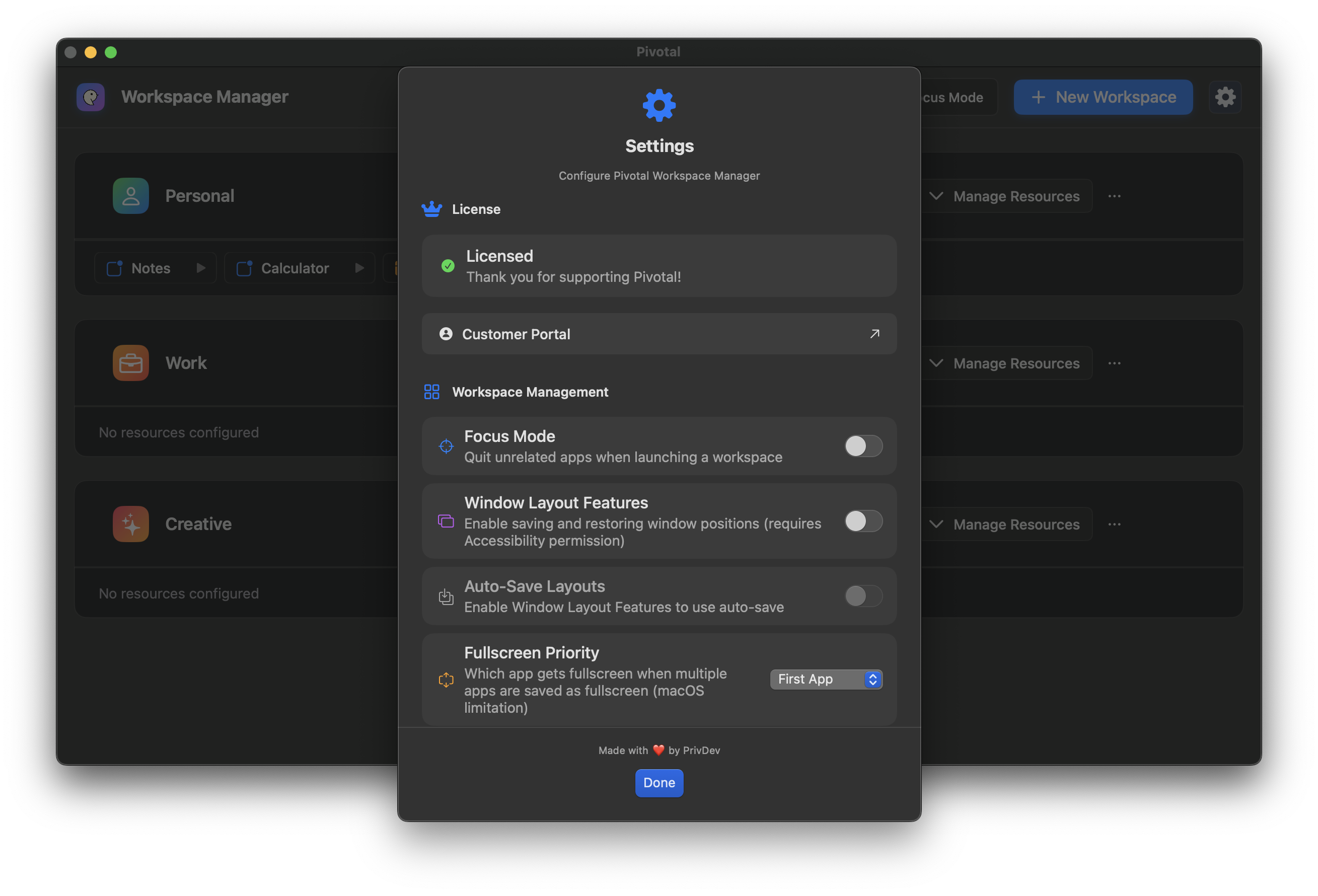Click the Pivotal Workspace Manager app icon
Viewport: 1318px width, 896px height.
click(x=91, y=97)
